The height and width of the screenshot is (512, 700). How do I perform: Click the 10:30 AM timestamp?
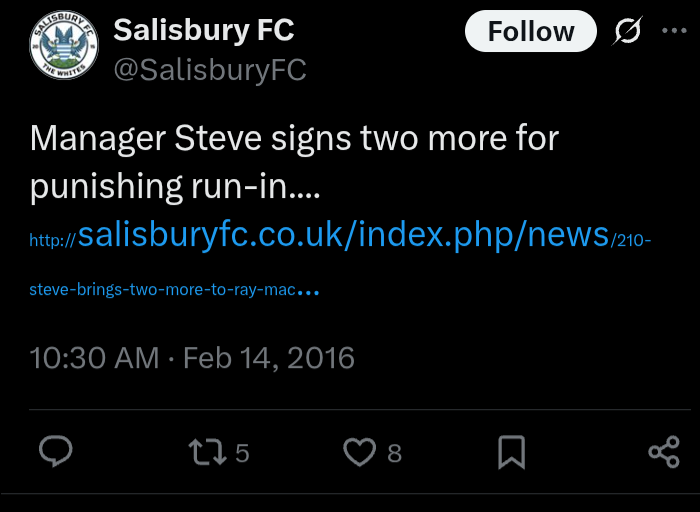click(x=94, y=358)
